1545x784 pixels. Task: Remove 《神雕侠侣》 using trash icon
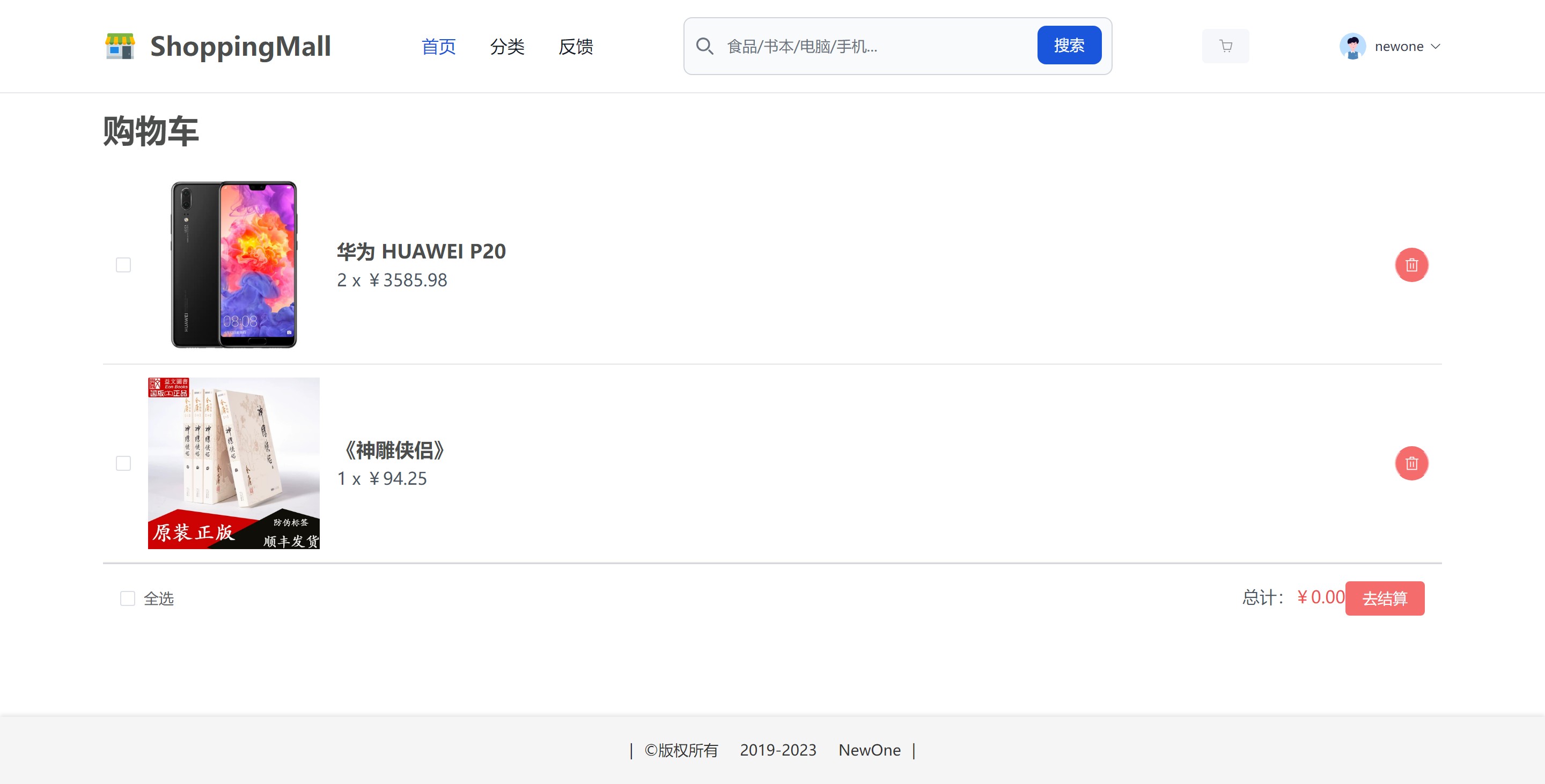click(1411, 463)
